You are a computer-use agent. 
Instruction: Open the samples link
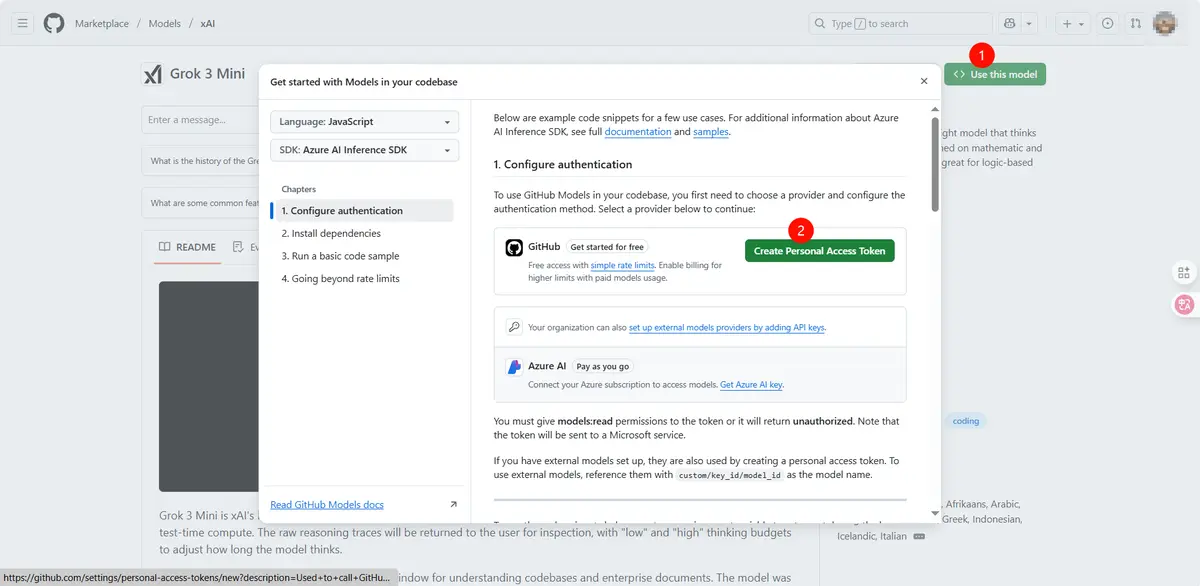click(x=711, y=132)
